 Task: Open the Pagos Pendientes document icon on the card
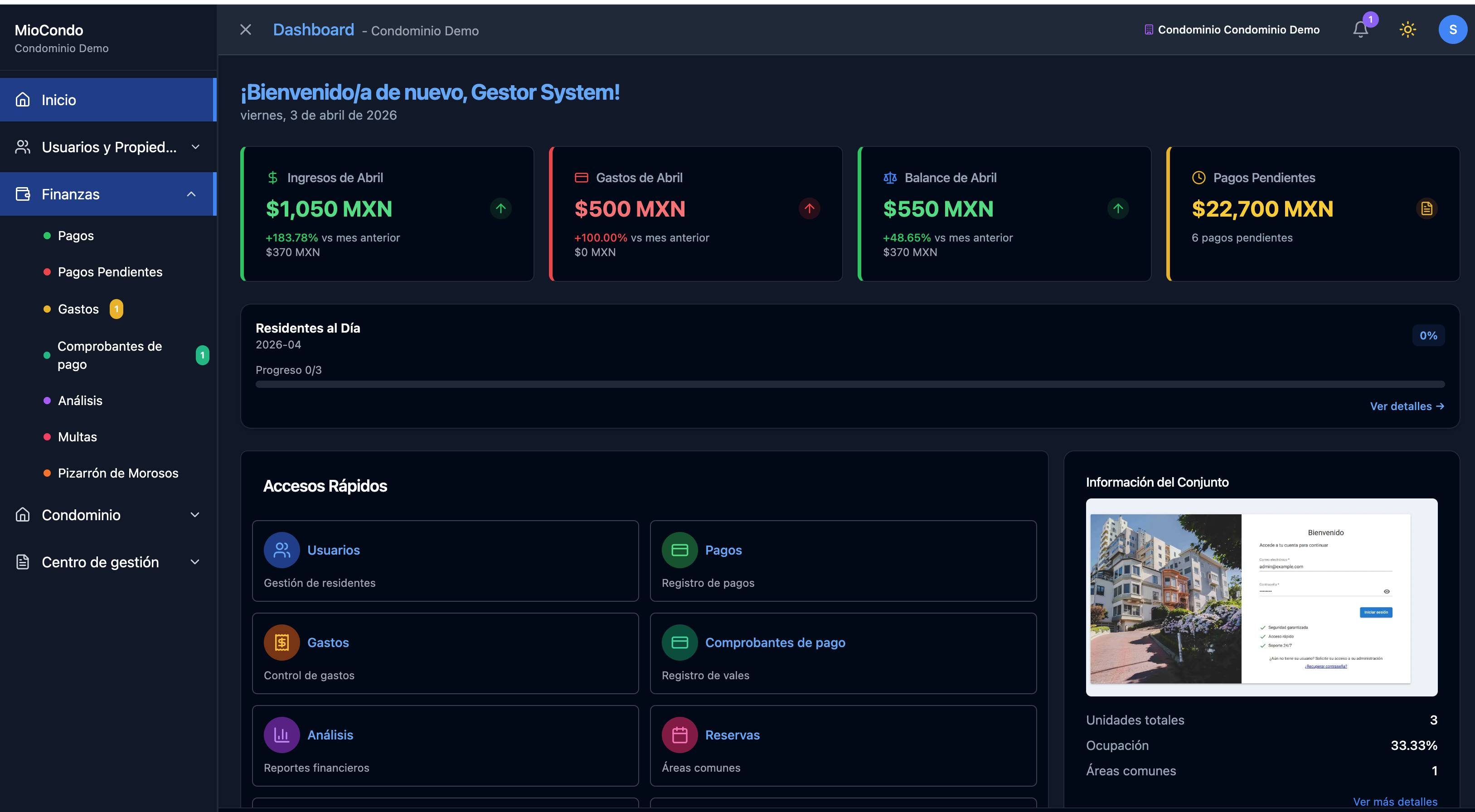click(x=1426, y=208)
